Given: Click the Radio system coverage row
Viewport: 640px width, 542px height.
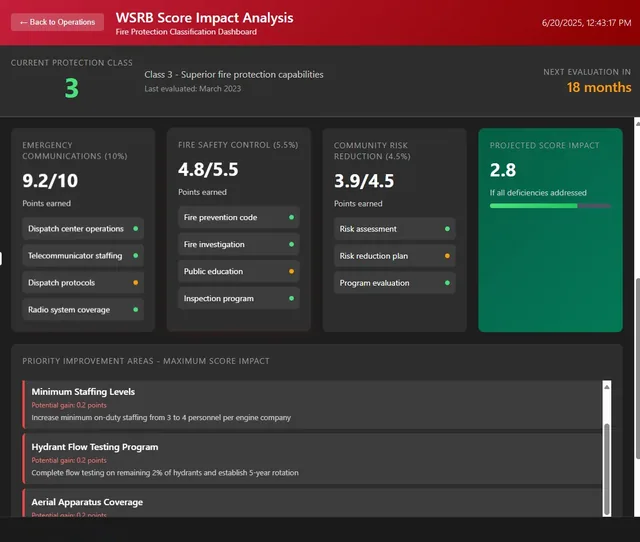Looking at the screenshot, I should pyautogui.click(x=83, y=309).
